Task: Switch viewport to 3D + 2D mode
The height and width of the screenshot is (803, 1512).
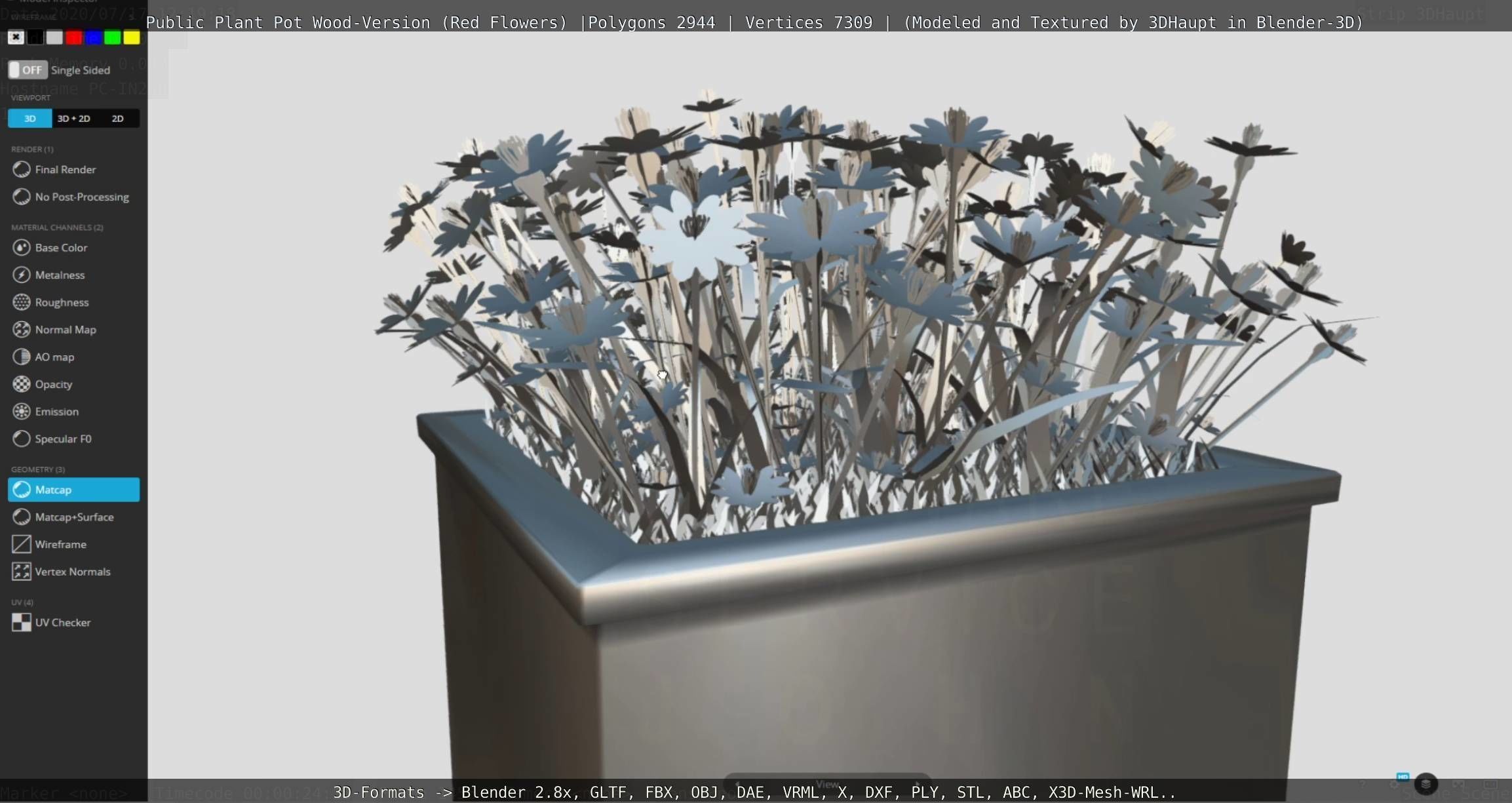Action: pos(73,119)
